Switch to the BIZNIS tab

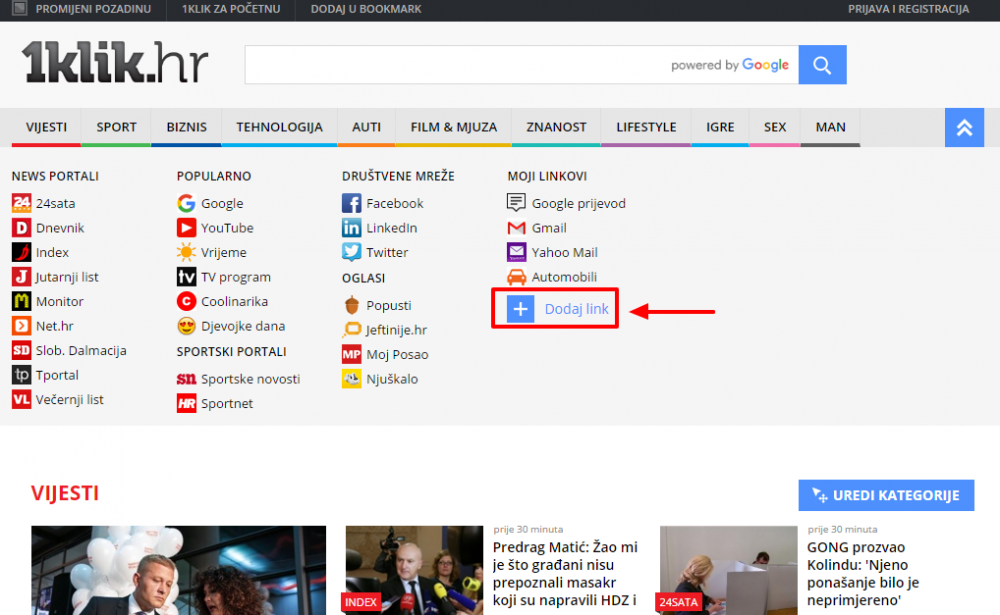coord(186,128)
